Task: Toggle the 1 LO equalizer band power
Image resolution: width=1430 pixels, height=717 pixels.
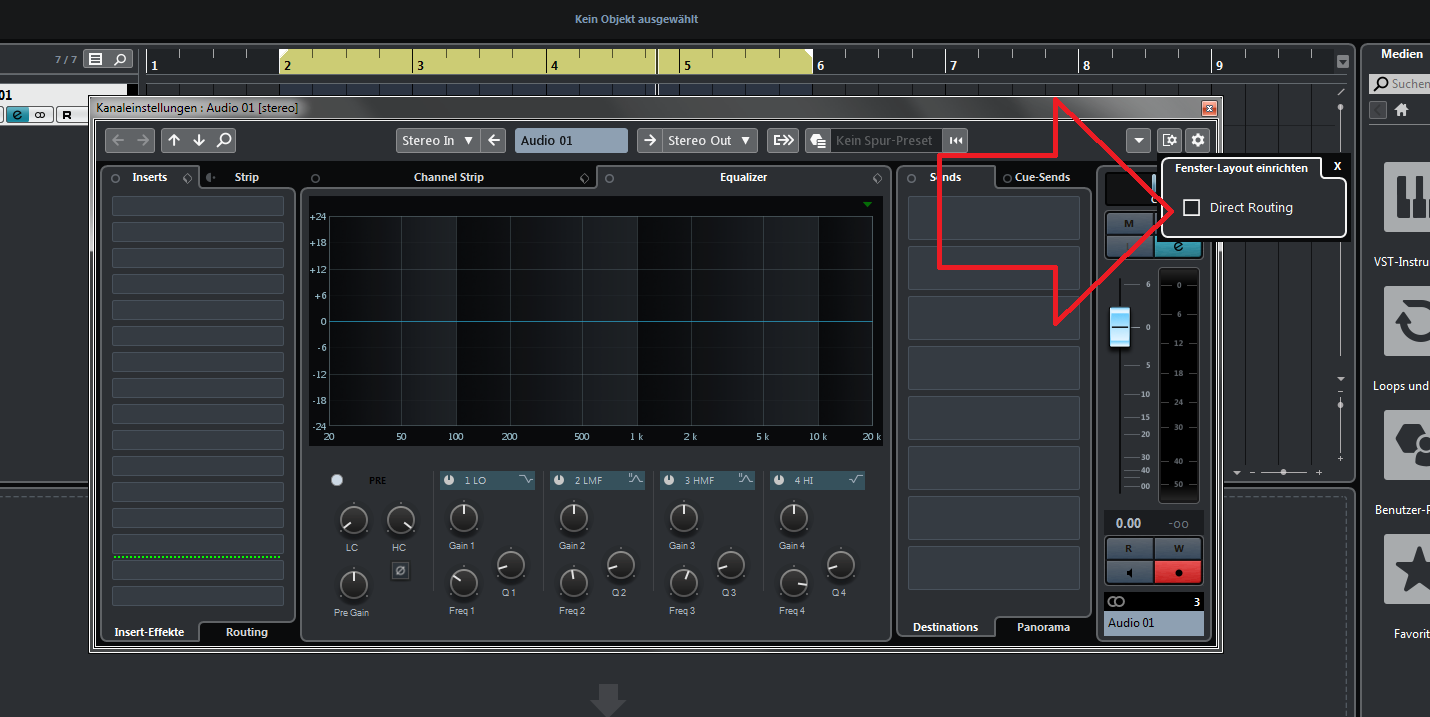Action: (x=449, y=481)
